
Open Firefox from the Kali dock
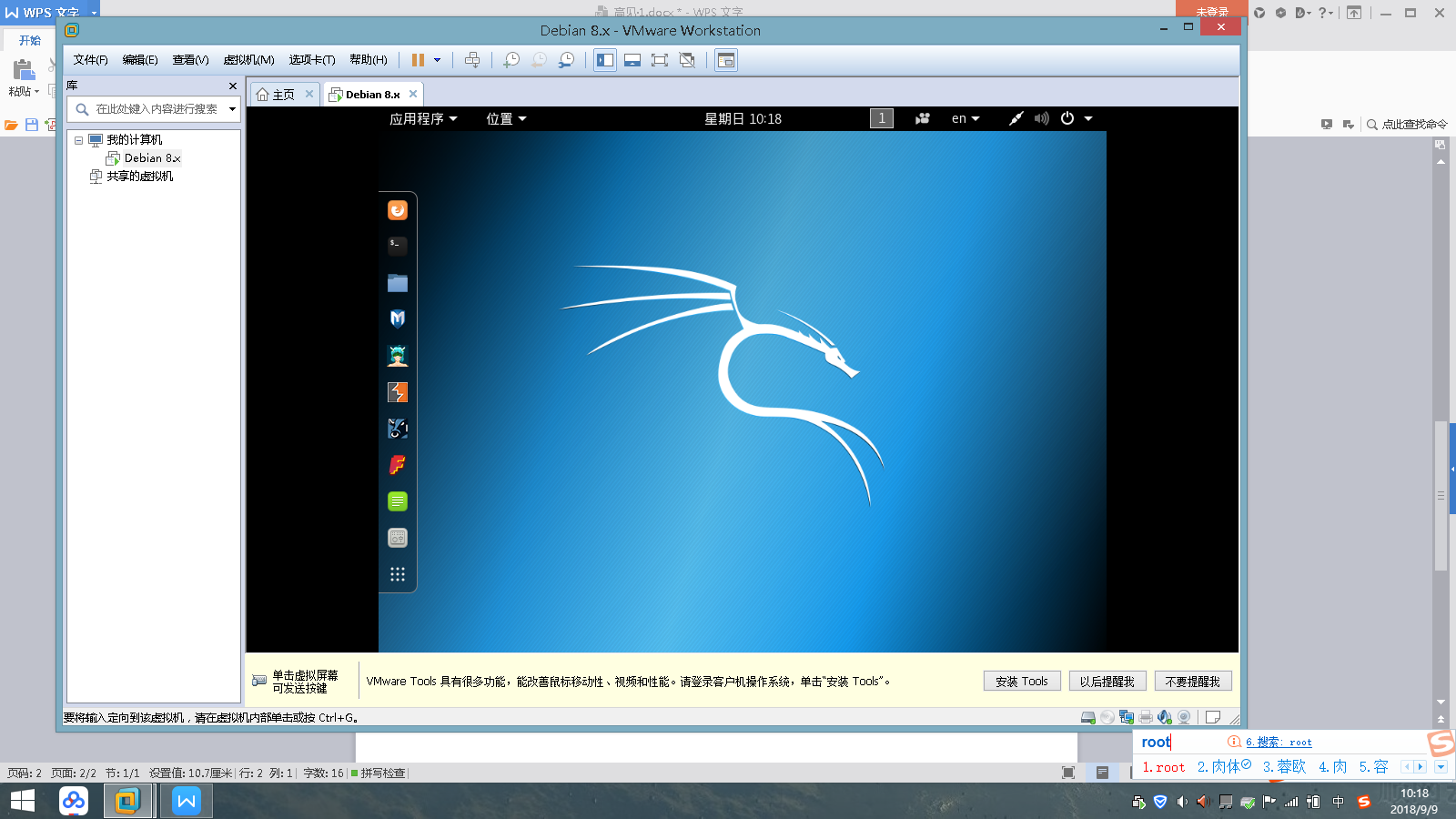click(x=398, y=210)
